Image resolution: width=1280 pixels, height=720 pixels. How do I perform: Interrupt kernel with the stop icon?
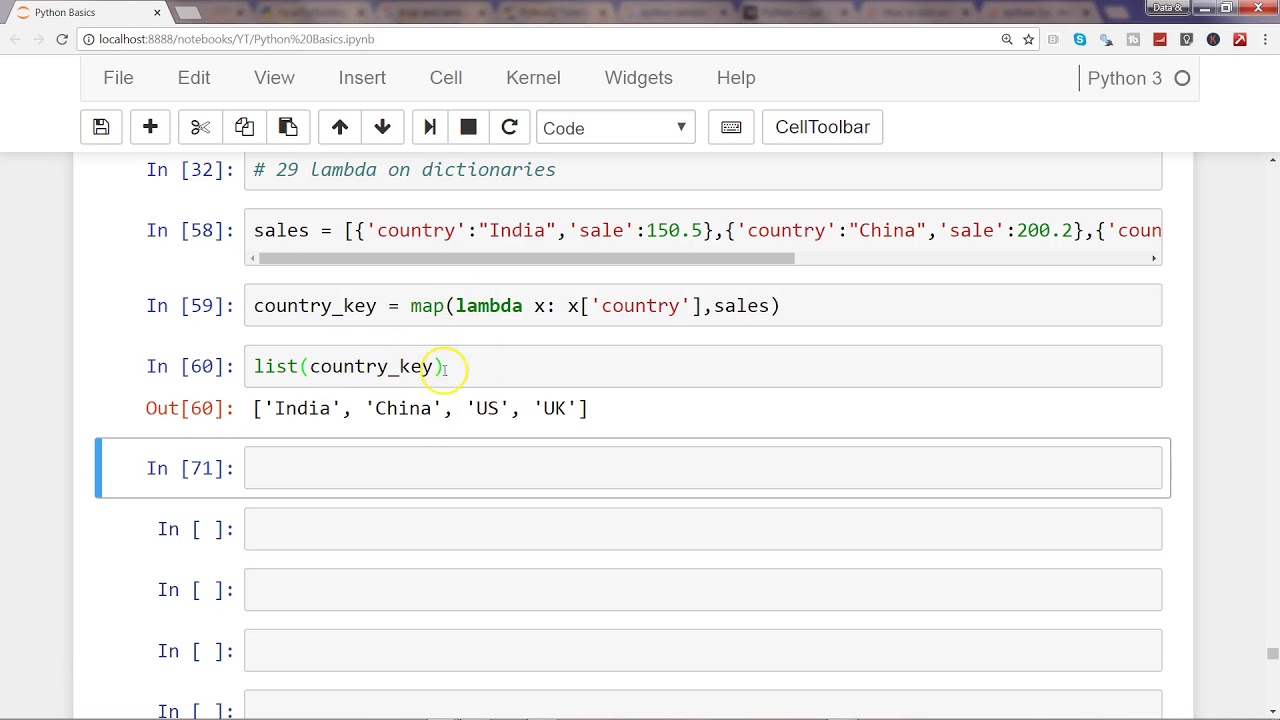pyautogui.click(x=468, y=127)
